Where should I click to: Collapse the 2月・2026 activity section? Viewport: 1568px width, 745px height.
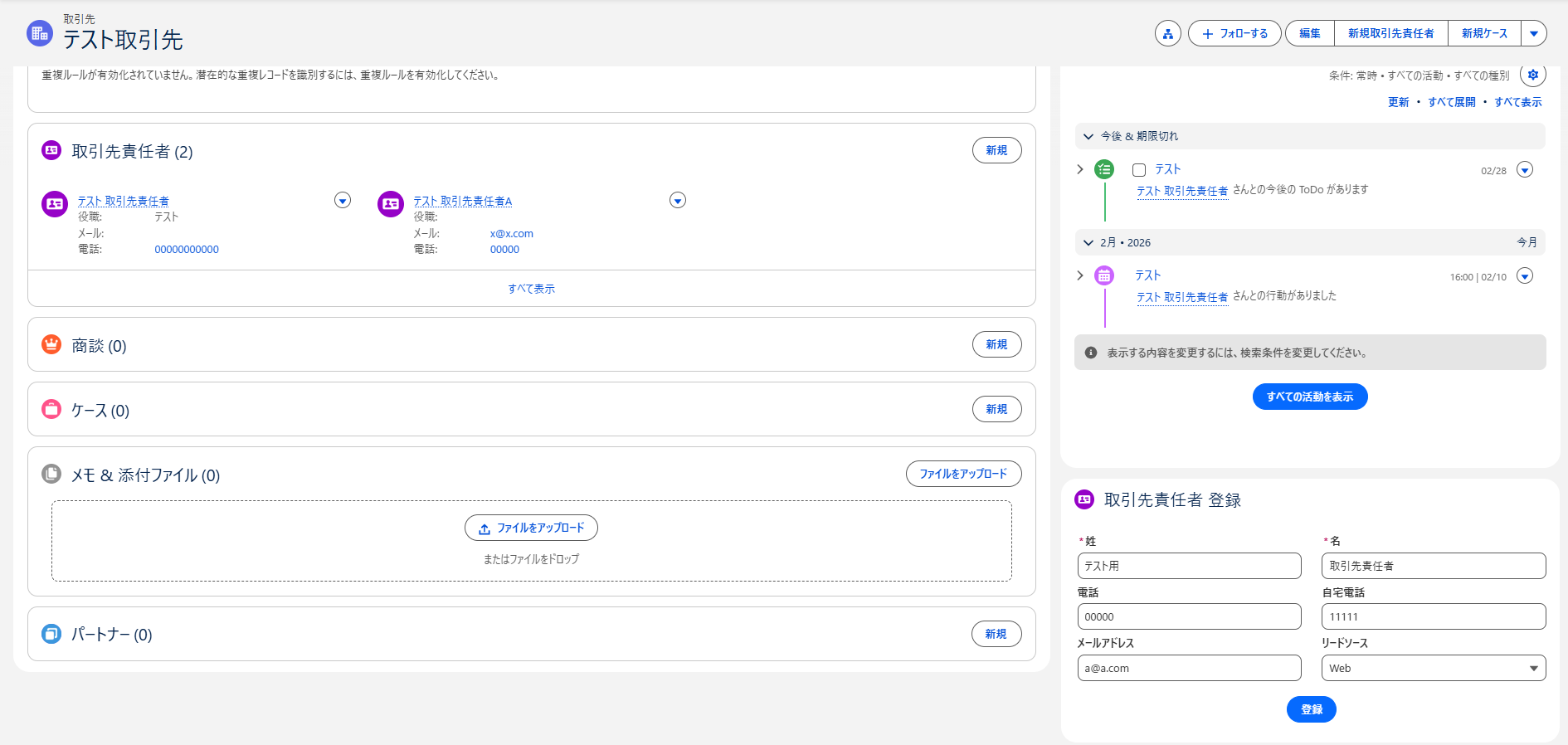1088,243
